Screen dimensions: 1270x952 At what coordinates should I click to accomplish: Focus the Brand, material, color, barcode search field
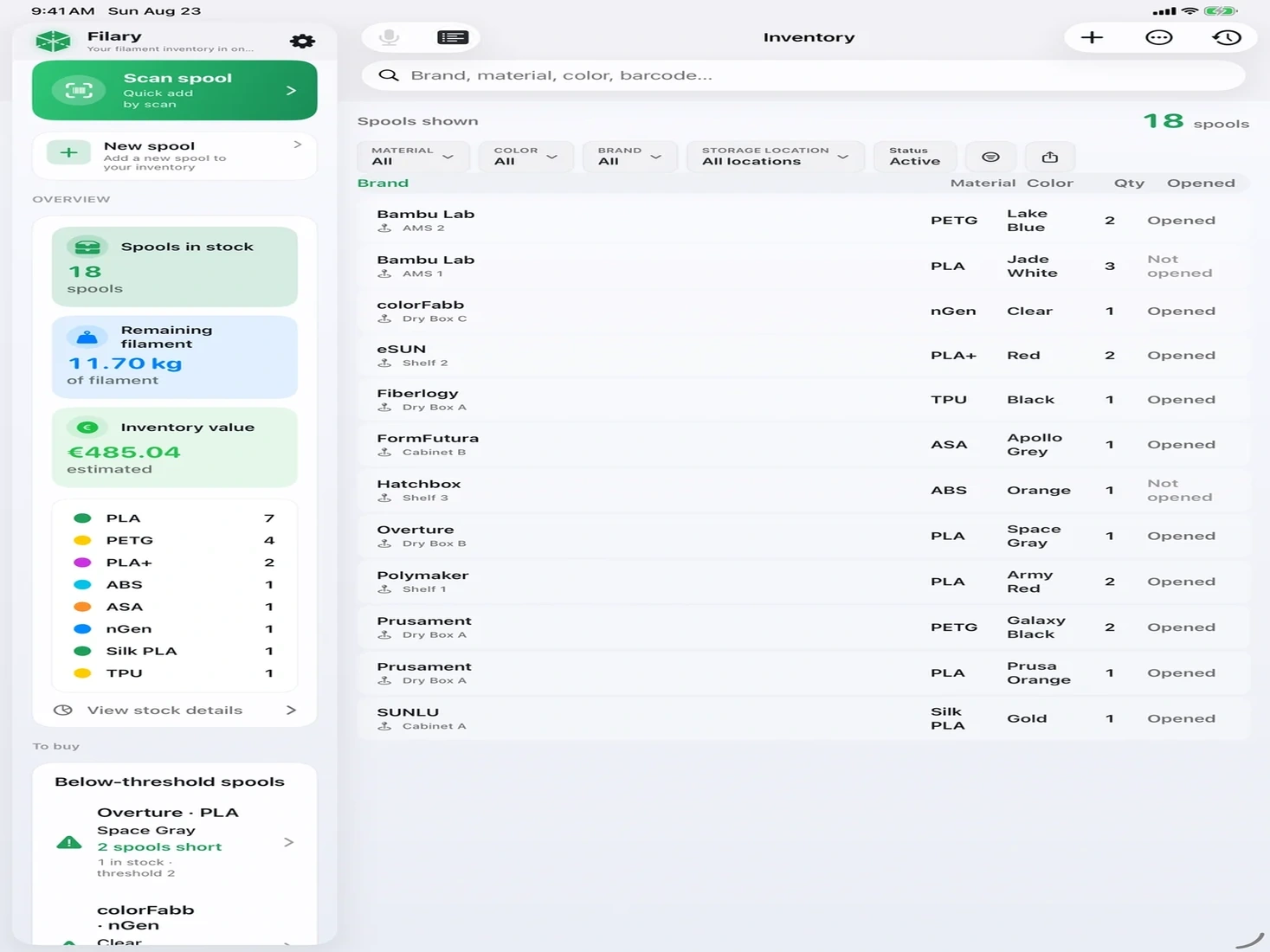click(x=803, y=75)
